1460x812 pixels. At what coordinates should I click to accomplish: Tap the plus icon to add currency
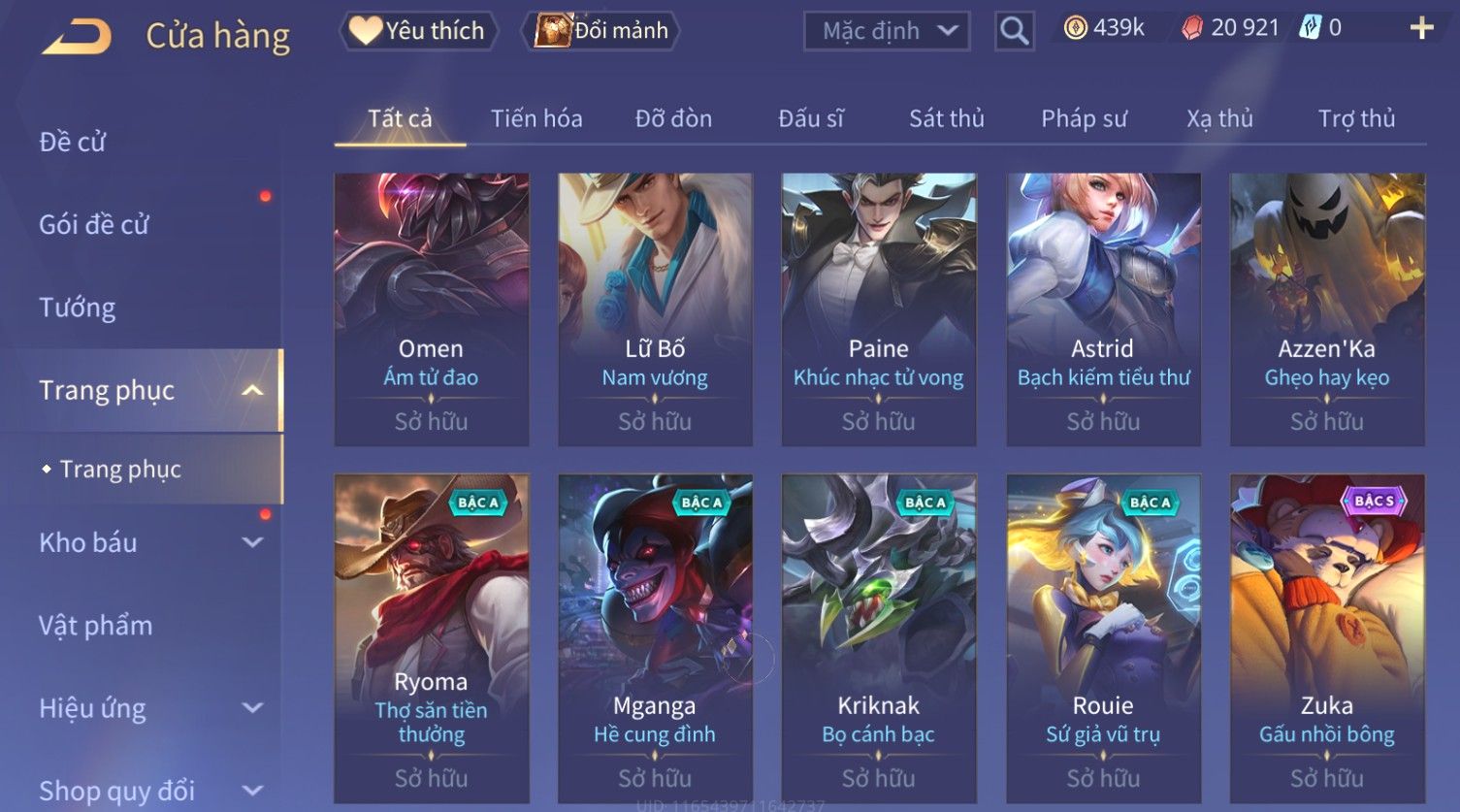[x=1421, y=28]
